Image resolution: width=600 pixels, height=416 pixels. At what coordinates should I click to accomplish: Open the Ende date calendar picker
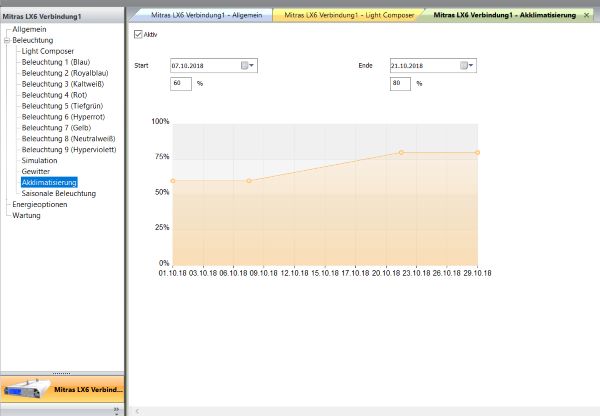tap(466, 66)
